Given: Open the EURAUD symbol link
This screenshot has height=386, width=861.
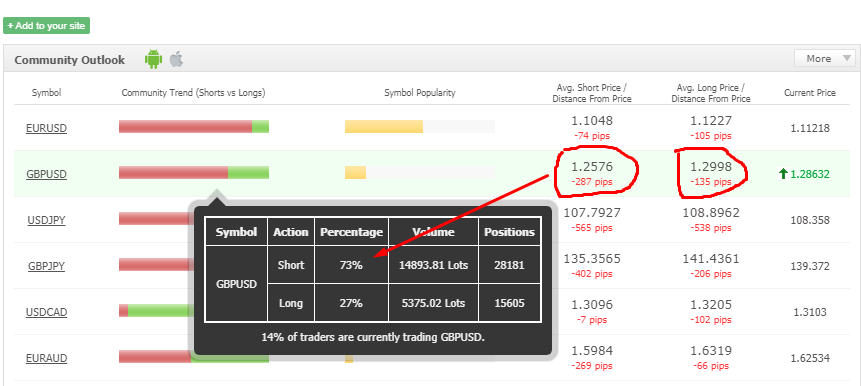Looking at the screenshot, I should point(47,359).
